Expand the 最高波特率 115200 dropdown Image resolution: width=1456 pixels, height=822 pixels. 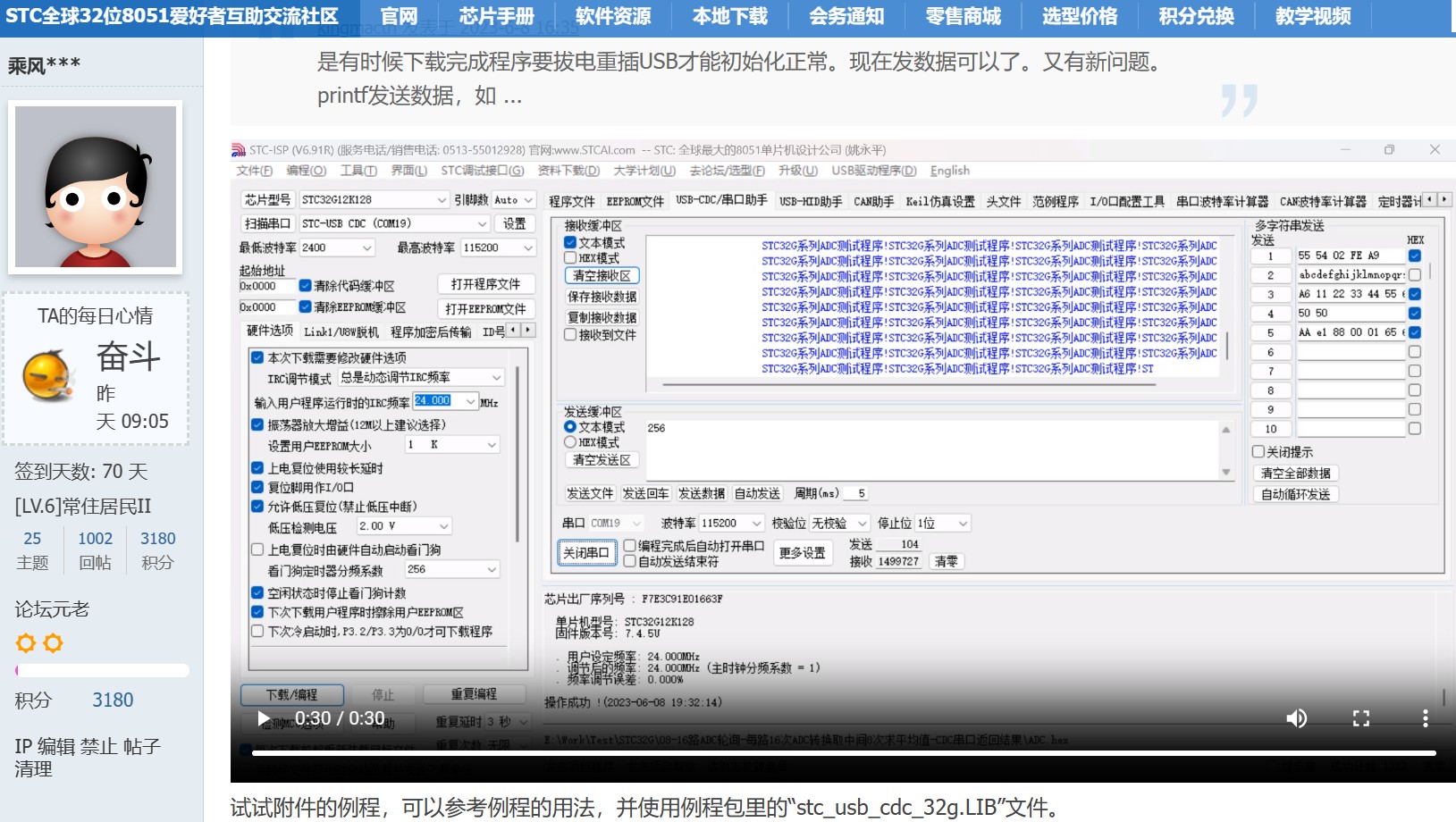(527, 247)
